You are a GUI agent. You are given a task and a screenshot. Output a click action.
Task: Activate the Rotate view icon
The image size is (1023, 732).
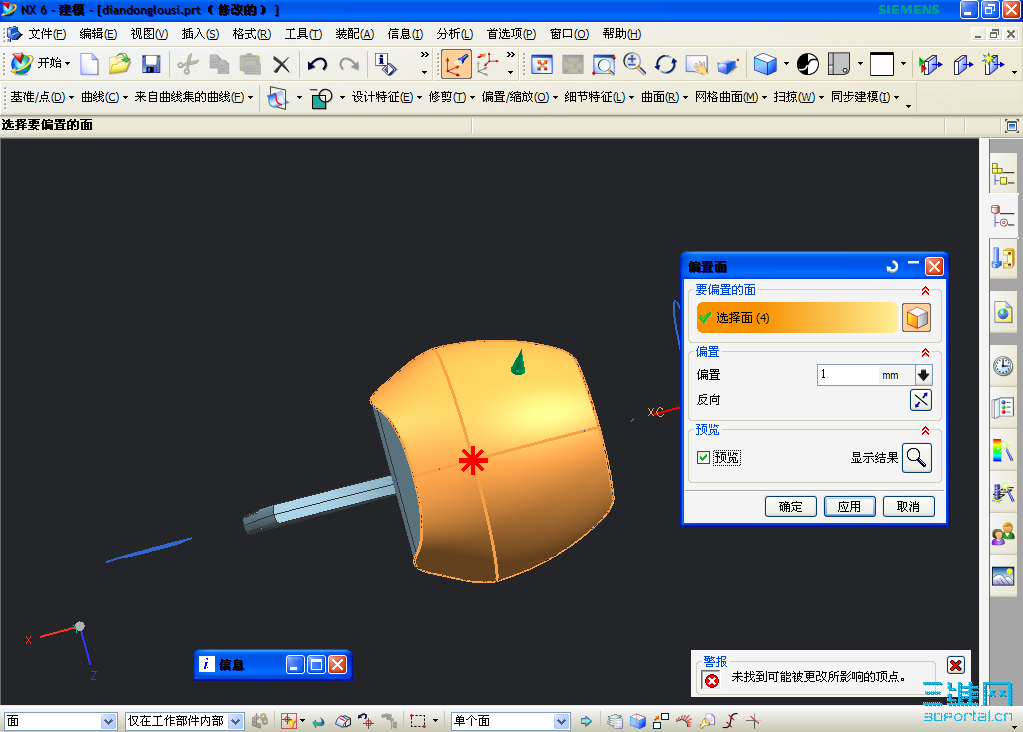tap(665, 64)
